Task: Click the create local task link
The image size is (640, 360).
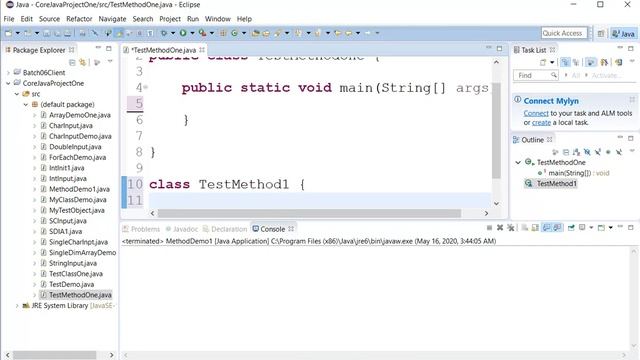Action: click(541, 122)
